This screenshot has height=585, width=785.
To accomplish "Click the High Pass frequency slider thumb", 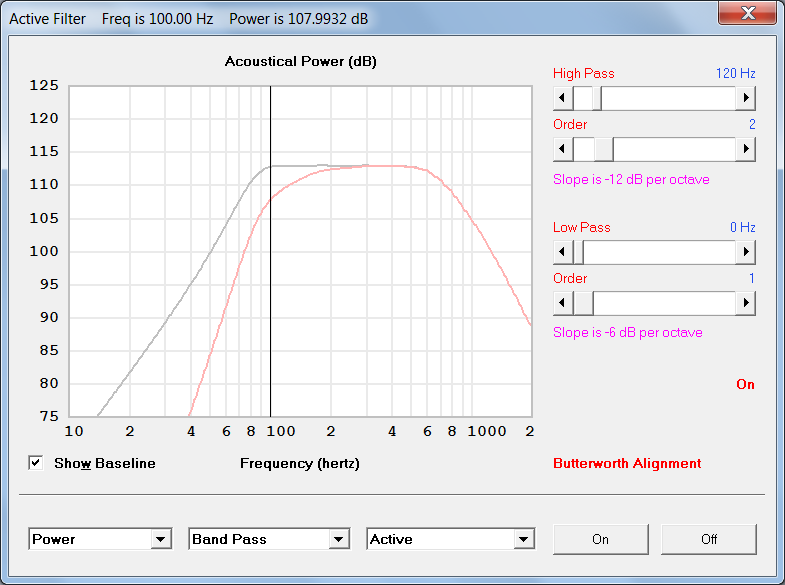I will [597, 98].
